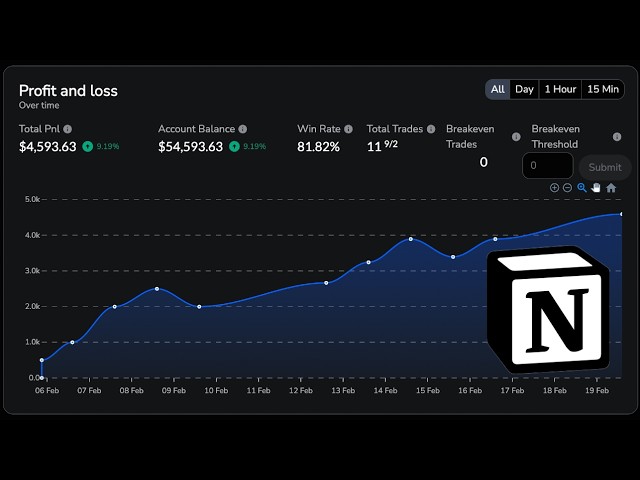Open info icon beside Total Pnl

point(68,129)
